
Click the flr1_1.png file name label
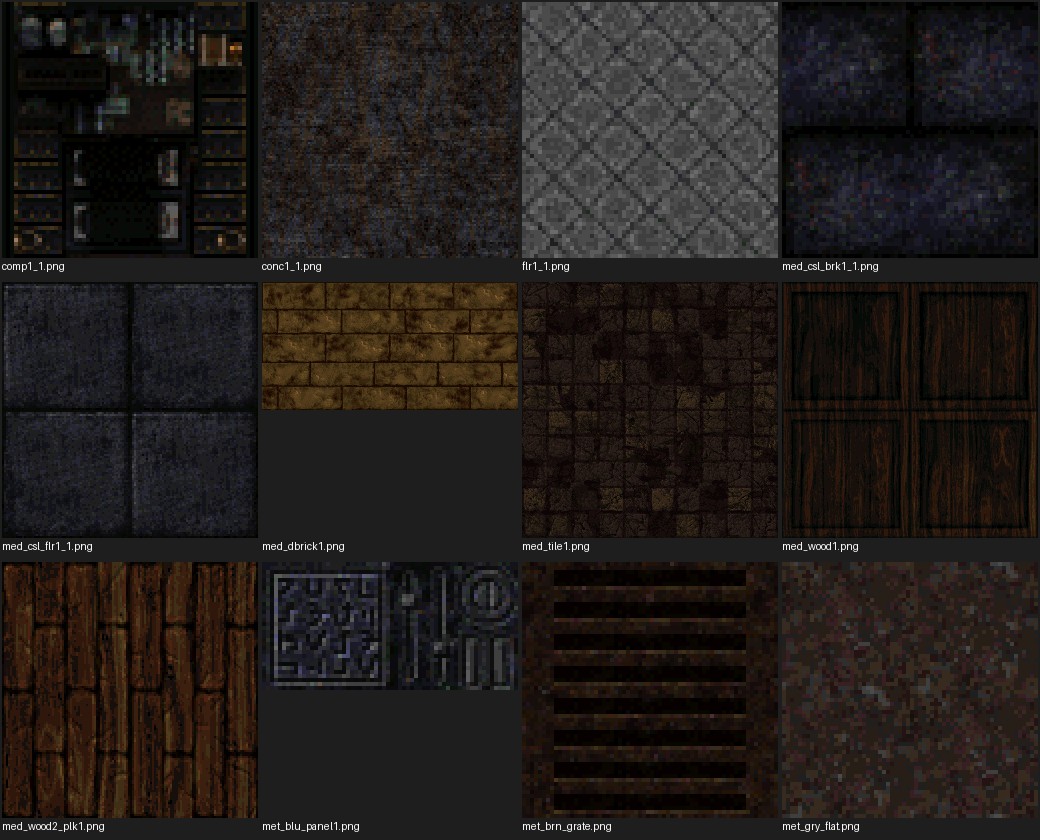pos(545,266)
